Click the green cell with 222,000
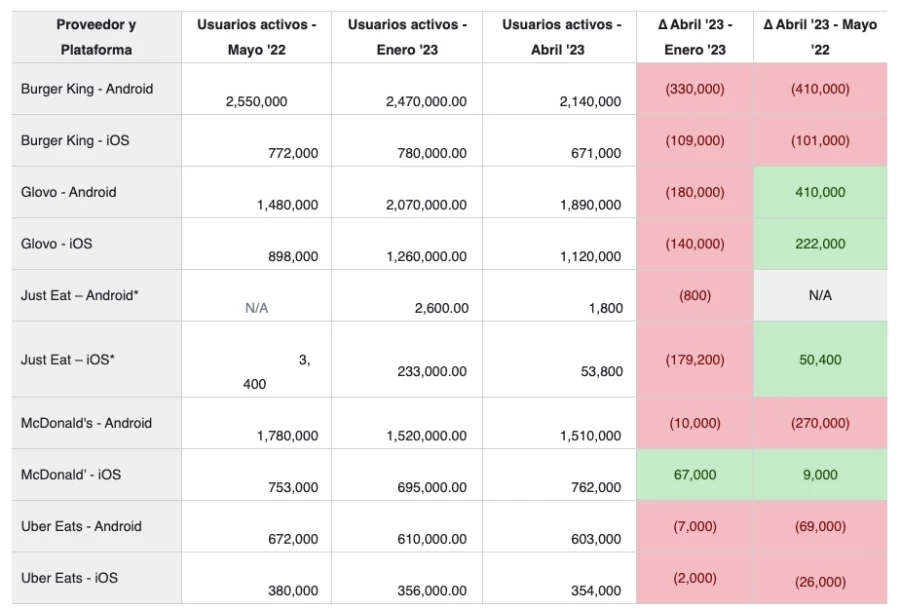Image resolution: width=900 pixels, height=609 pixels. tap(820, 244)
